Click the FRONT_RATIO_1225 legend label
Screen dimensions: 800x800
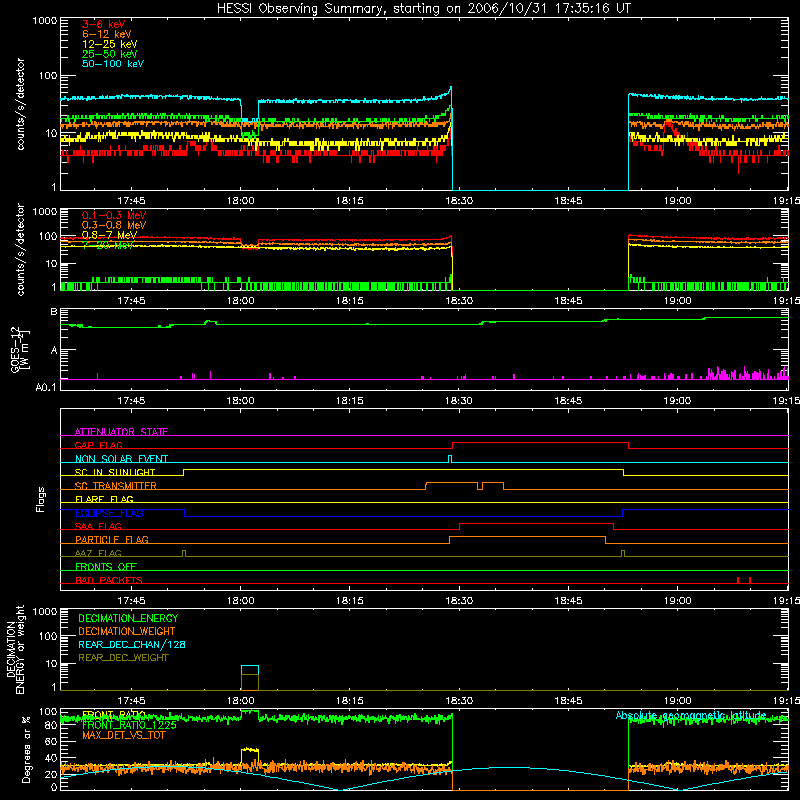coord(129,725)
